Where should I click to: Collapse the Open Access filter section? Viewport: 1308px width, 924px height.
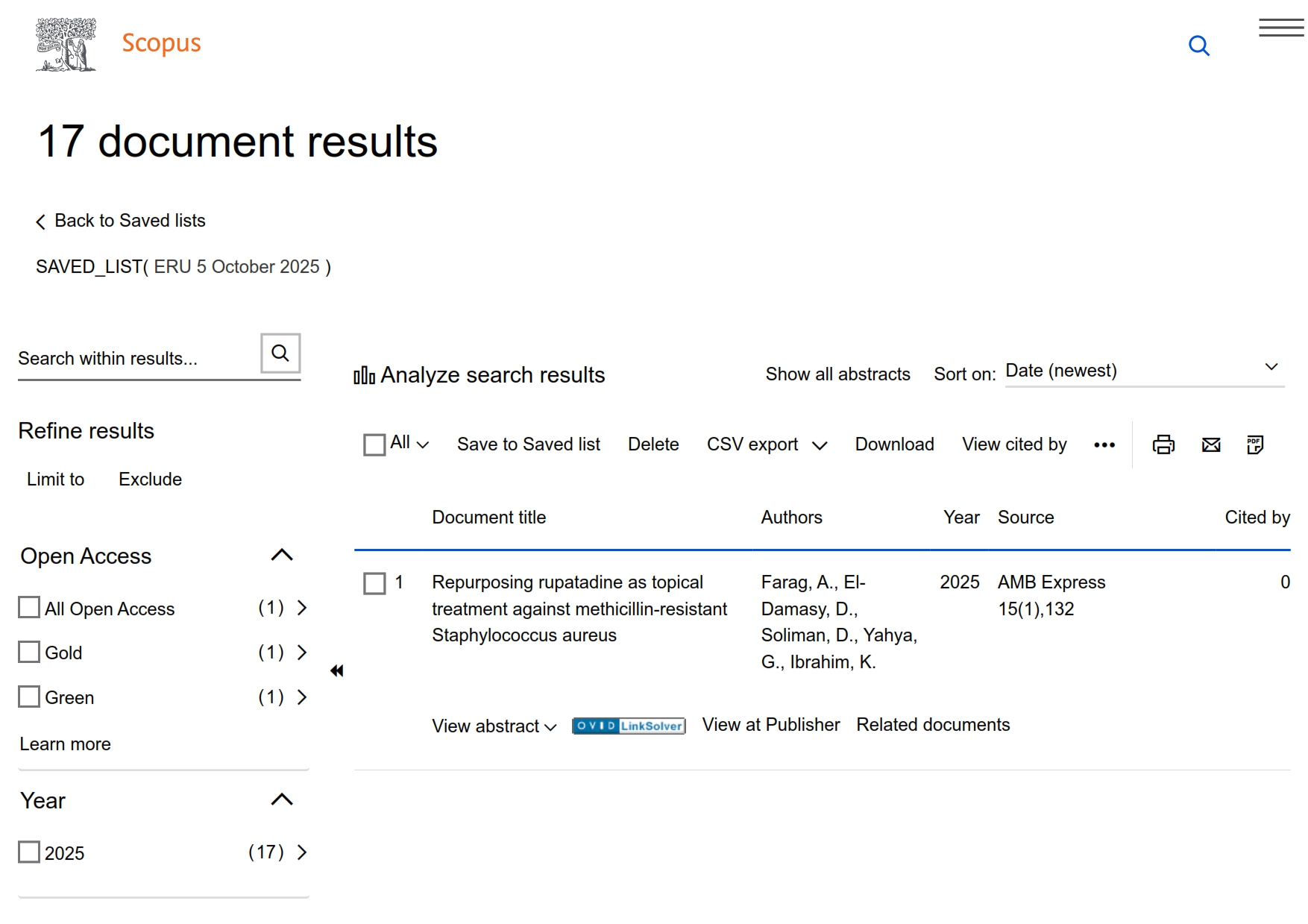(x=282, y=556)
